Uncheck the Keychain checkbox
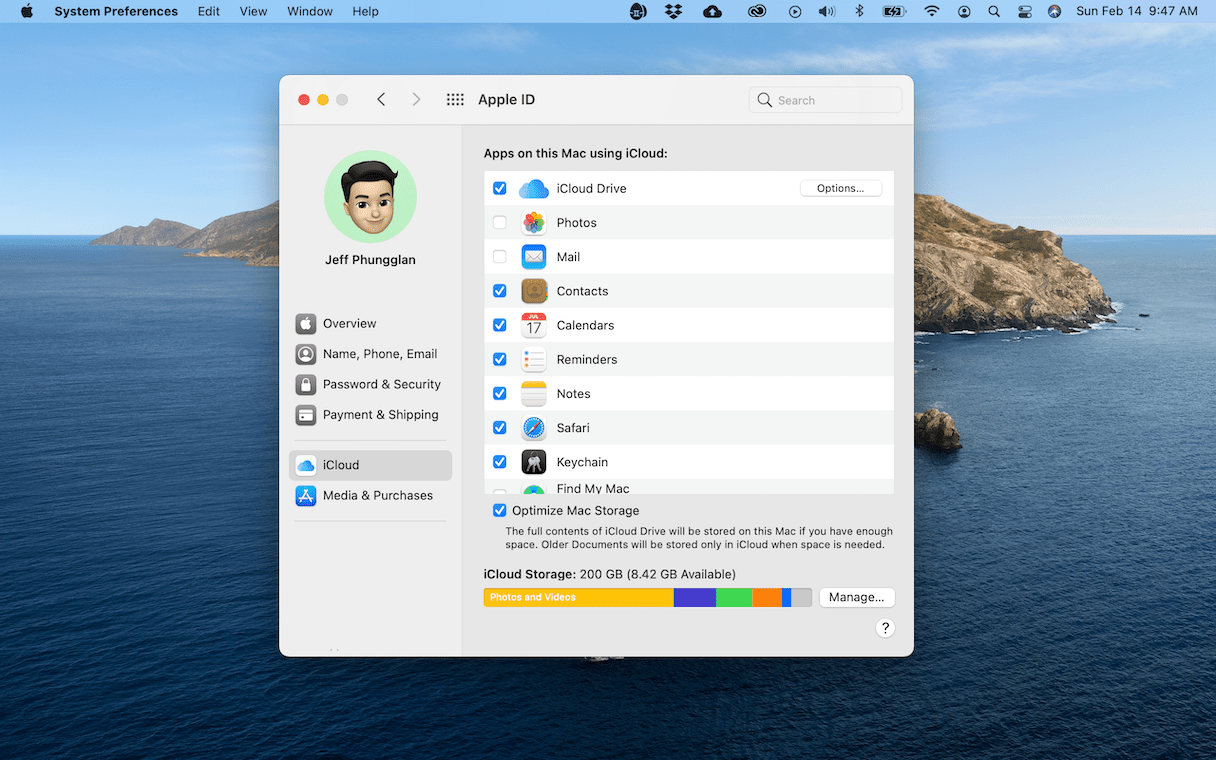Image resolution: width=1216 pixels, height=760 pixels. pyautogui.click(x=500, y=462)
